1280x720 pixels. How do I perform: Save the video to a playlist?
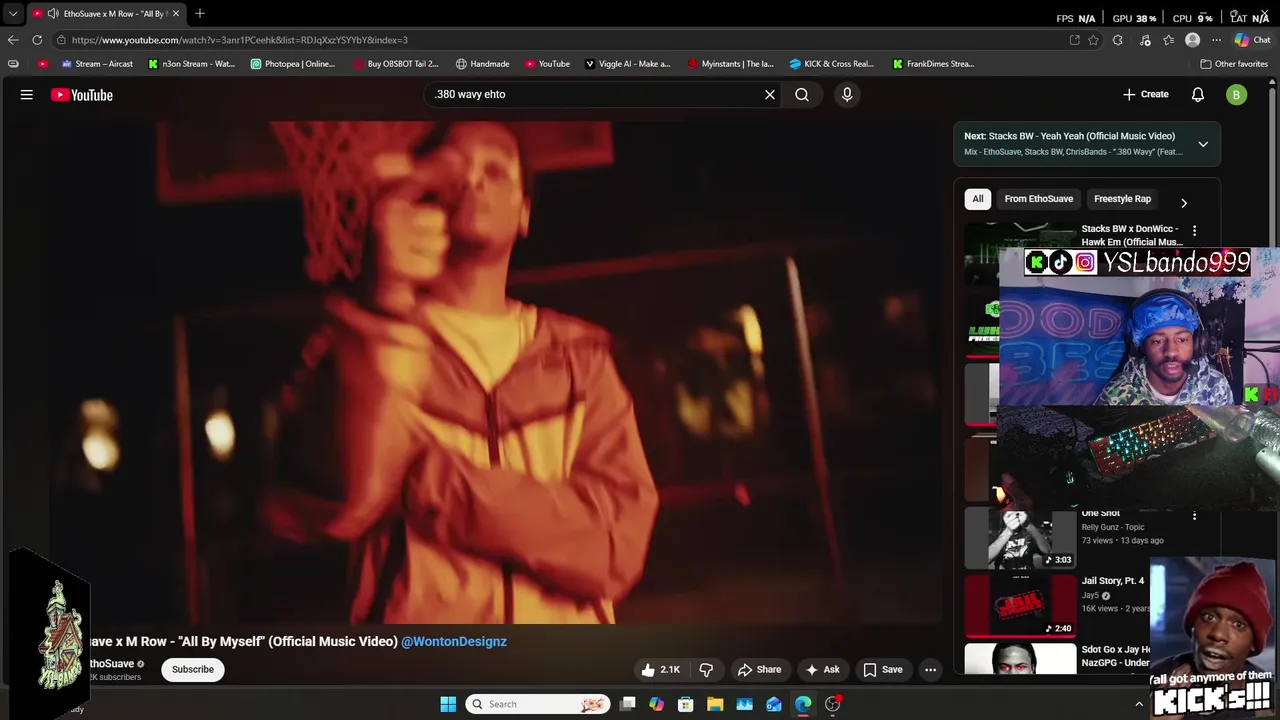(x=883, y=670)
